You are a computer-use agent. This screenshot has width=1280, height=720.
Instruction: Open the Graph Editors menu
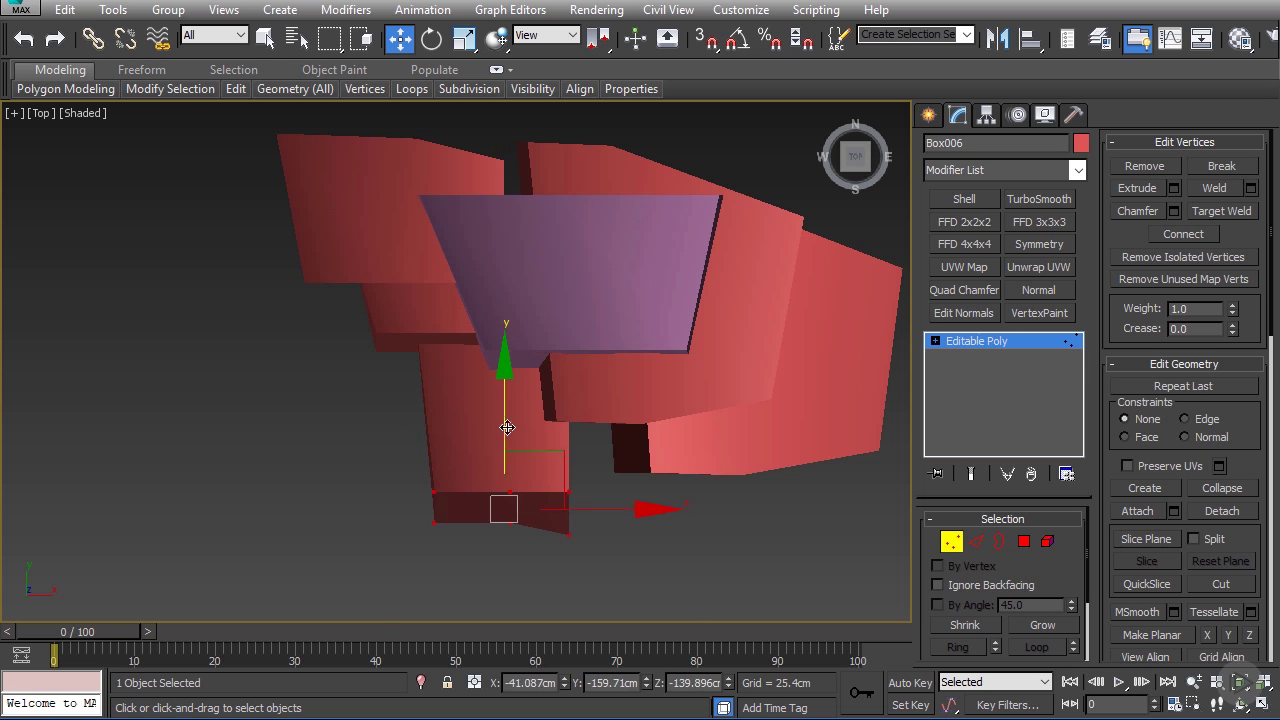pos(510,10)
